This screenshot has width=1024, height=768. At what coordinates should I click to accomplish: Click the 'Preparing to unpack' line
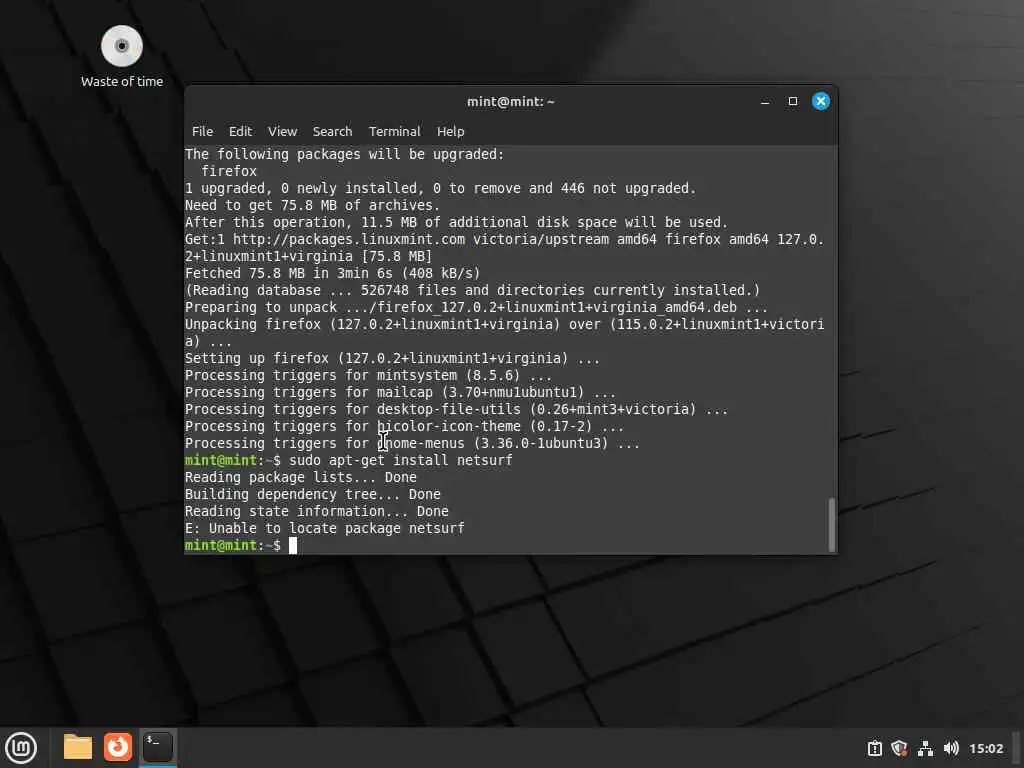[x=476, y=308]
